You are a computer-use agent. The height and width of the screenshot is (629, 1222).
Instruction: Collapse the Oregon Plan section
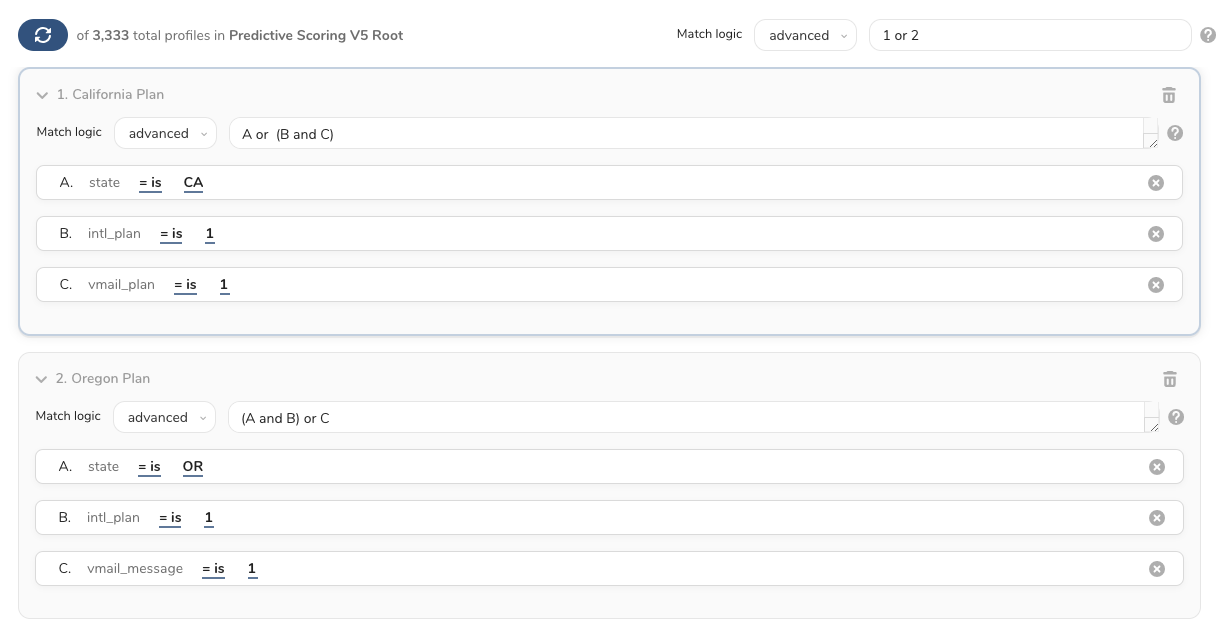41,379
